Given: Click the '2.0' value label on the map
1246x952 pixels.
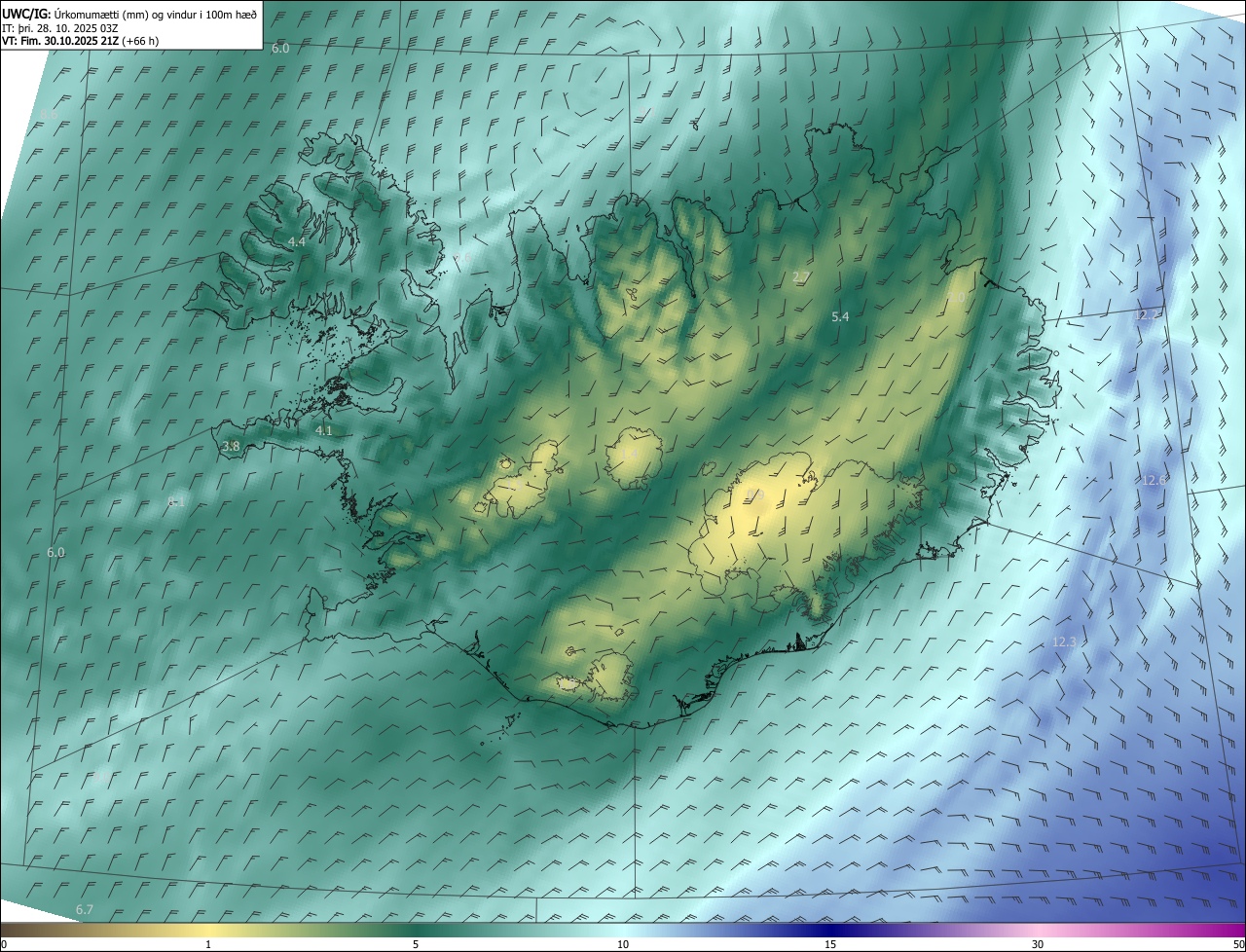Looking at the screenshot, I should tap(956, 298).
